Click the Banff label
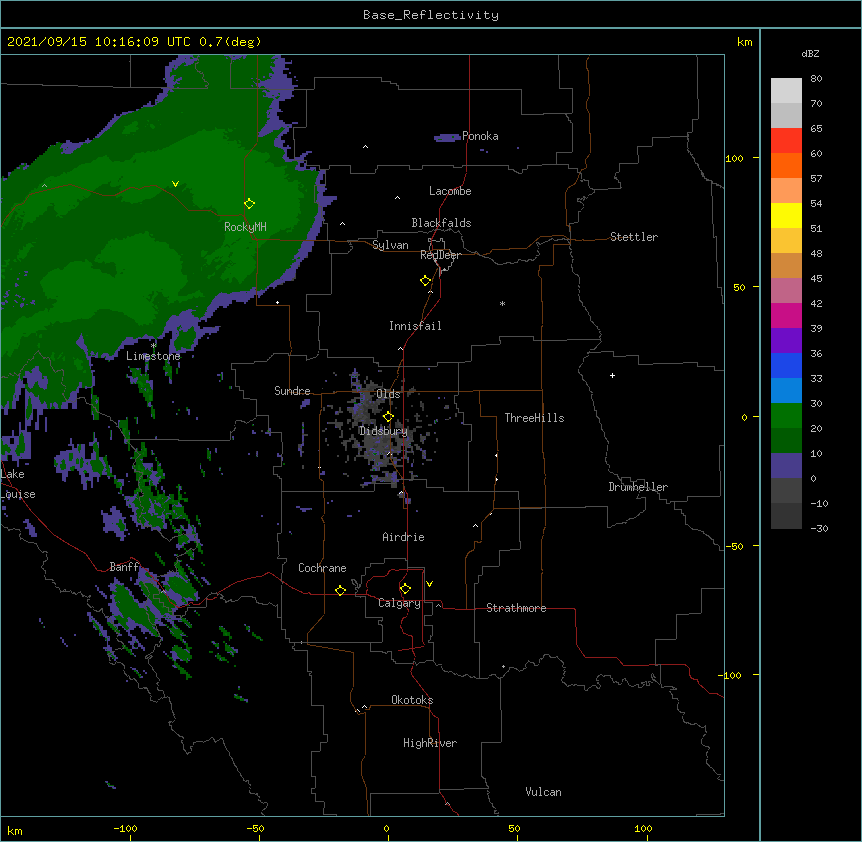 124,567
